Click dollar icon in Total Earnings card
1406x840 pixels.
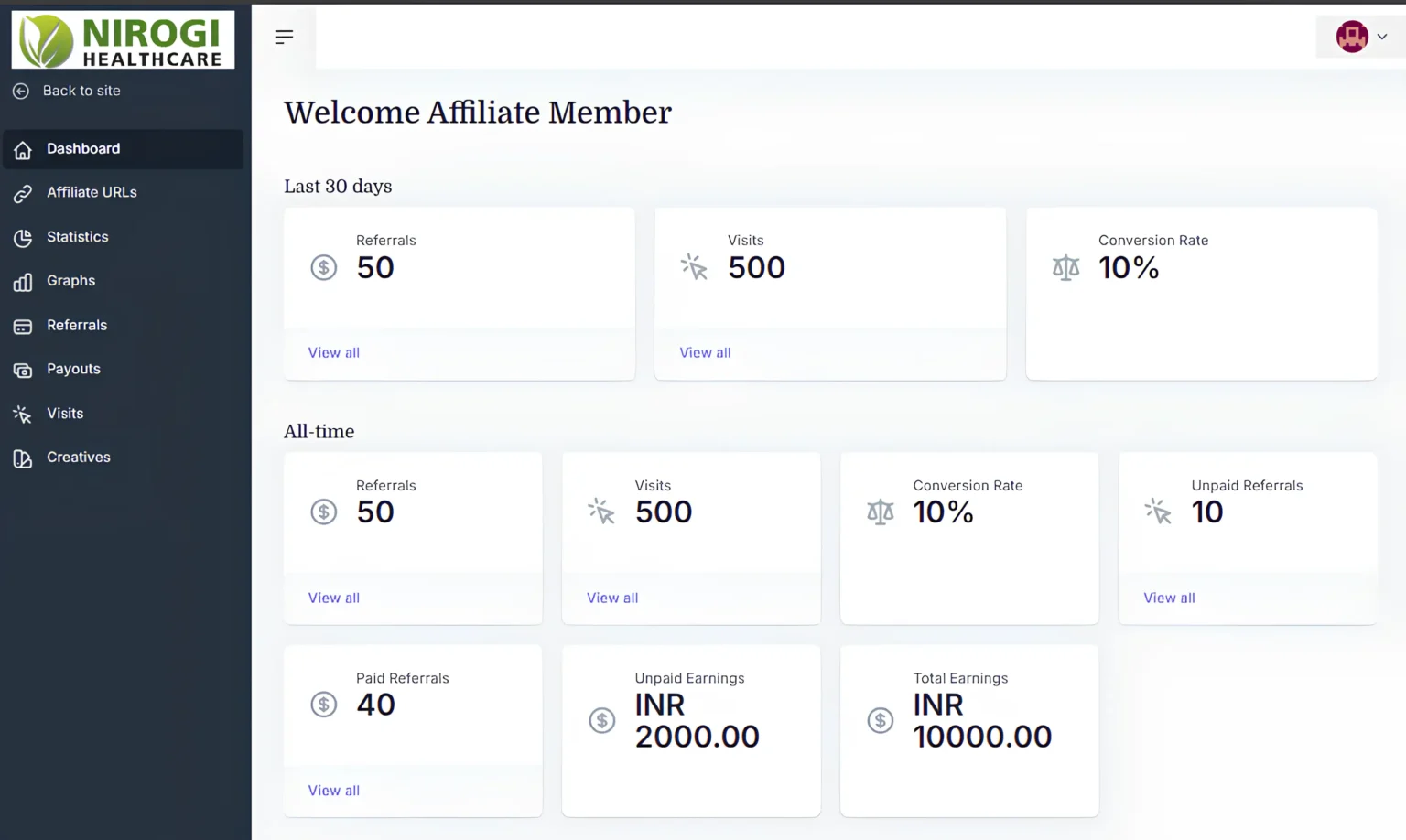coord(881,720)
